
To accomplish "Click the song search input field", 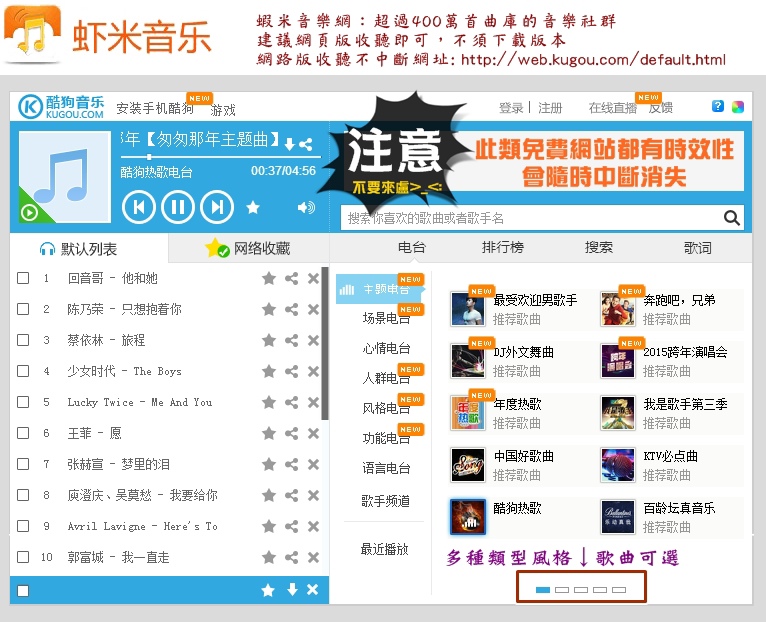I will point(532,218).
